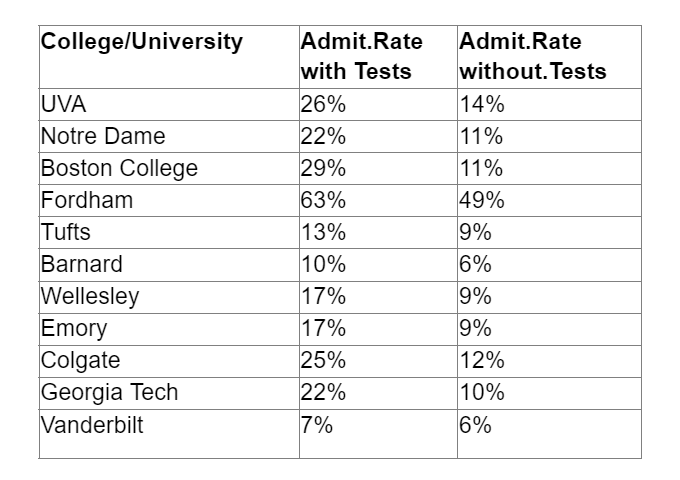Select the Tufts cell
680x480 pixels.
coord(66,232)
